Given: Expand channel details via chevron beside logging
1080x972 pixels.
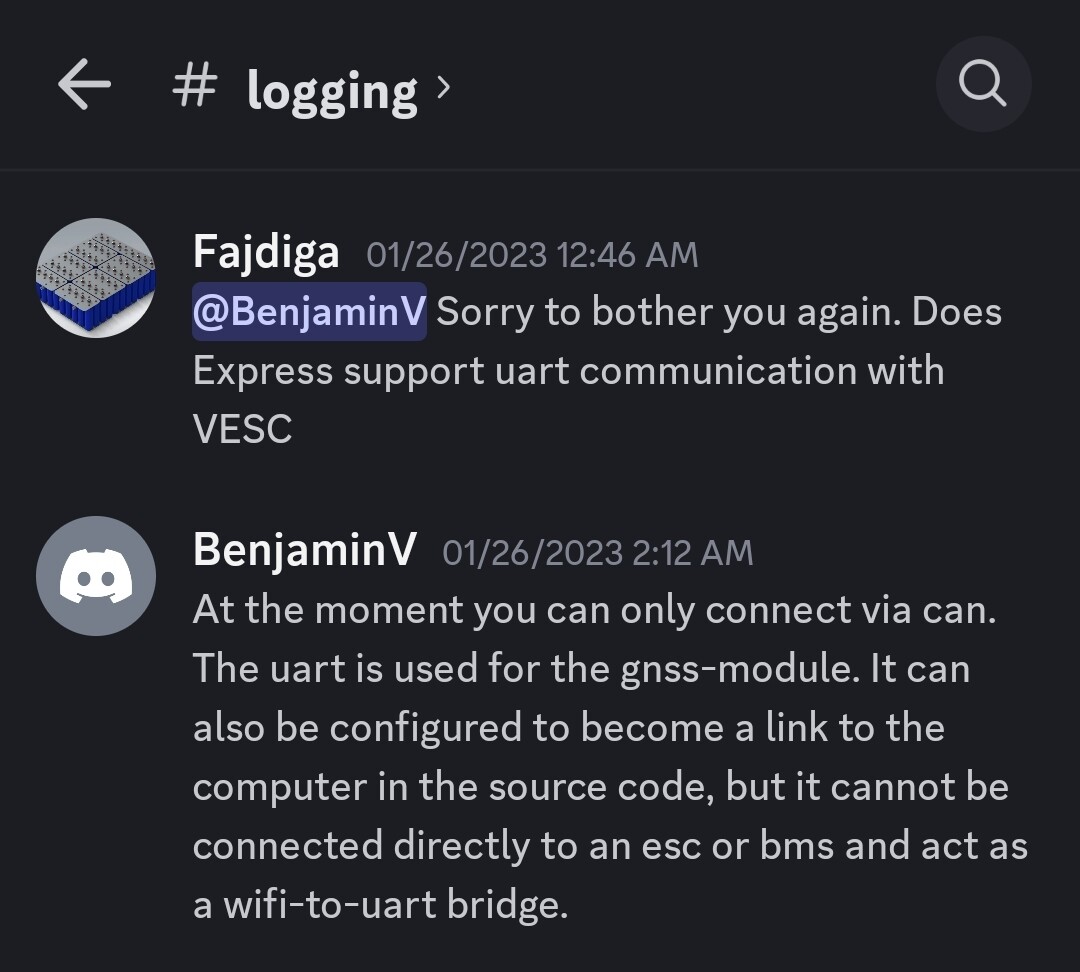Looking at the screenshot, I should tap(444, 88).
